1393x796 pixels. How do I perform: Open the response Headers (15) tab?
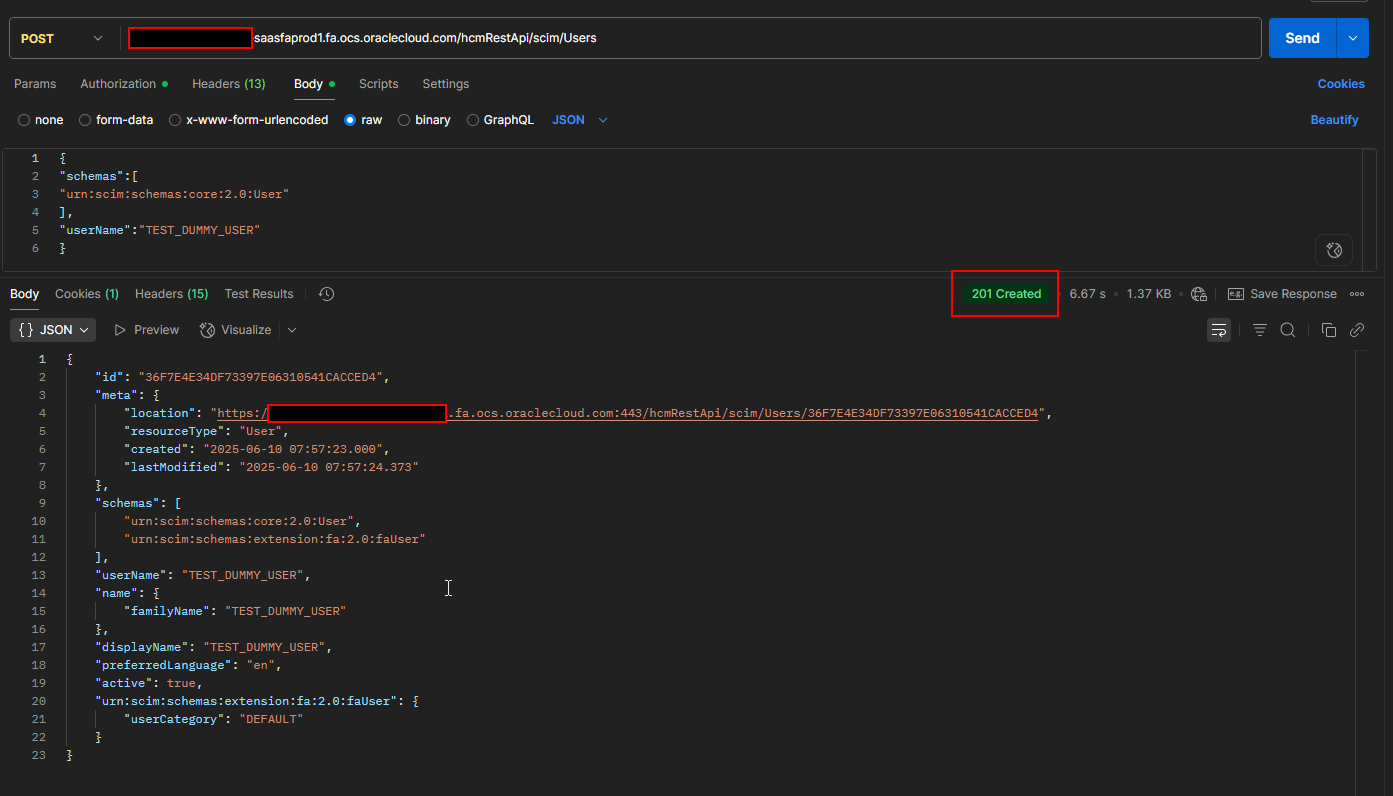coord(172,294)
